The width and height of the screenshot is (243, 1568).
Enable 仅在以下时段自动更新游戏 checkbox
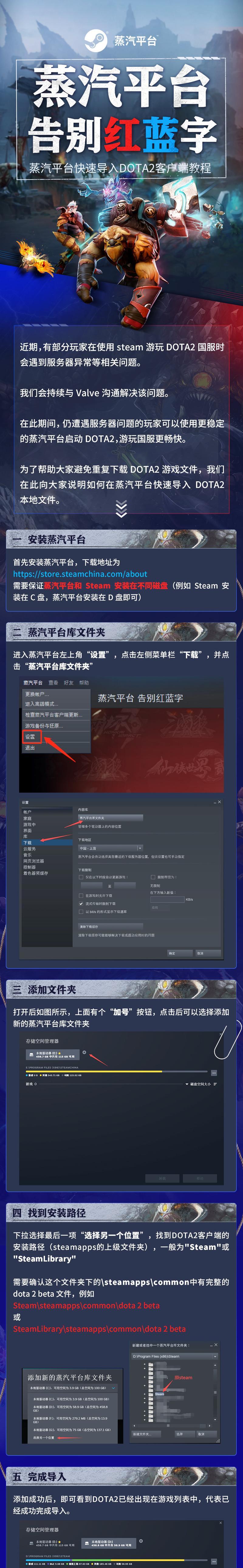coord(81,877)
